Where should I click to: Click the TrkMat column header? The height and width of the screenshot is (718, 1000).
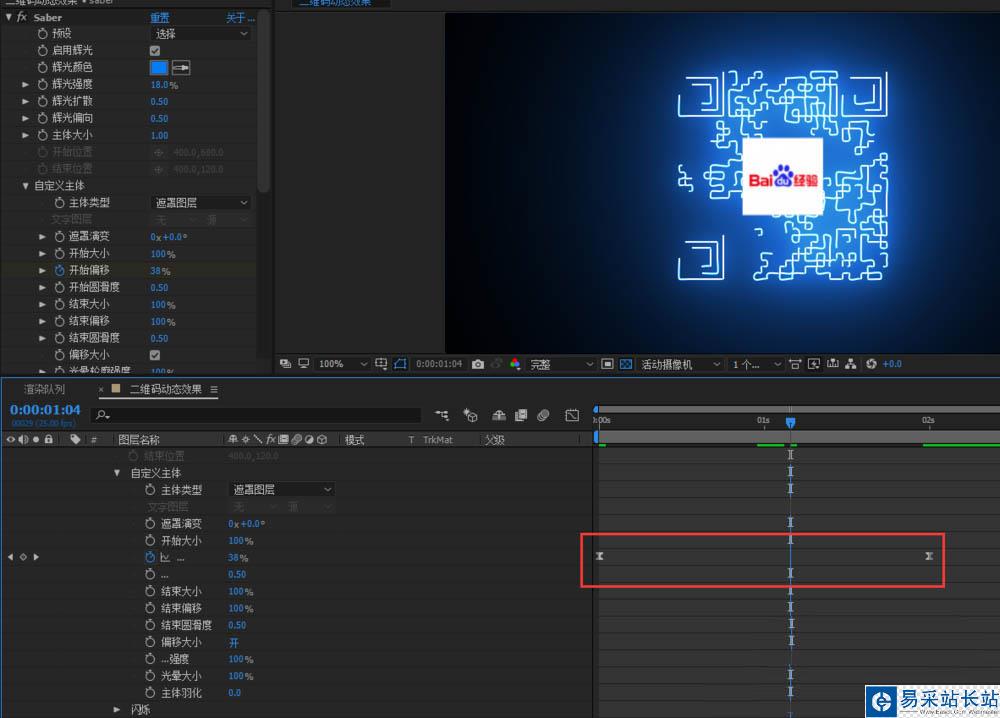[438, 440]
